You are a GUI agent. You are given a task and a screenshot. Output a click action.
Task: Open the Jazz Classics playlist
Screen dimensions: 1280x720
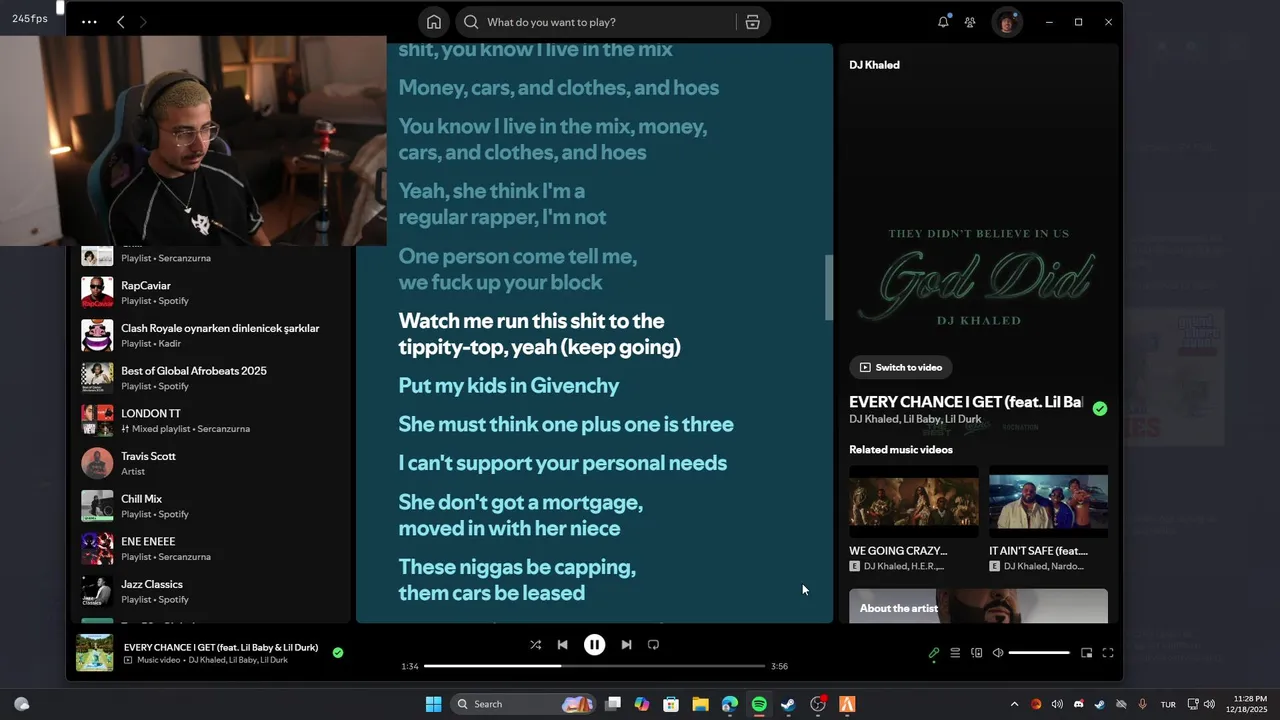pos(210,591)
